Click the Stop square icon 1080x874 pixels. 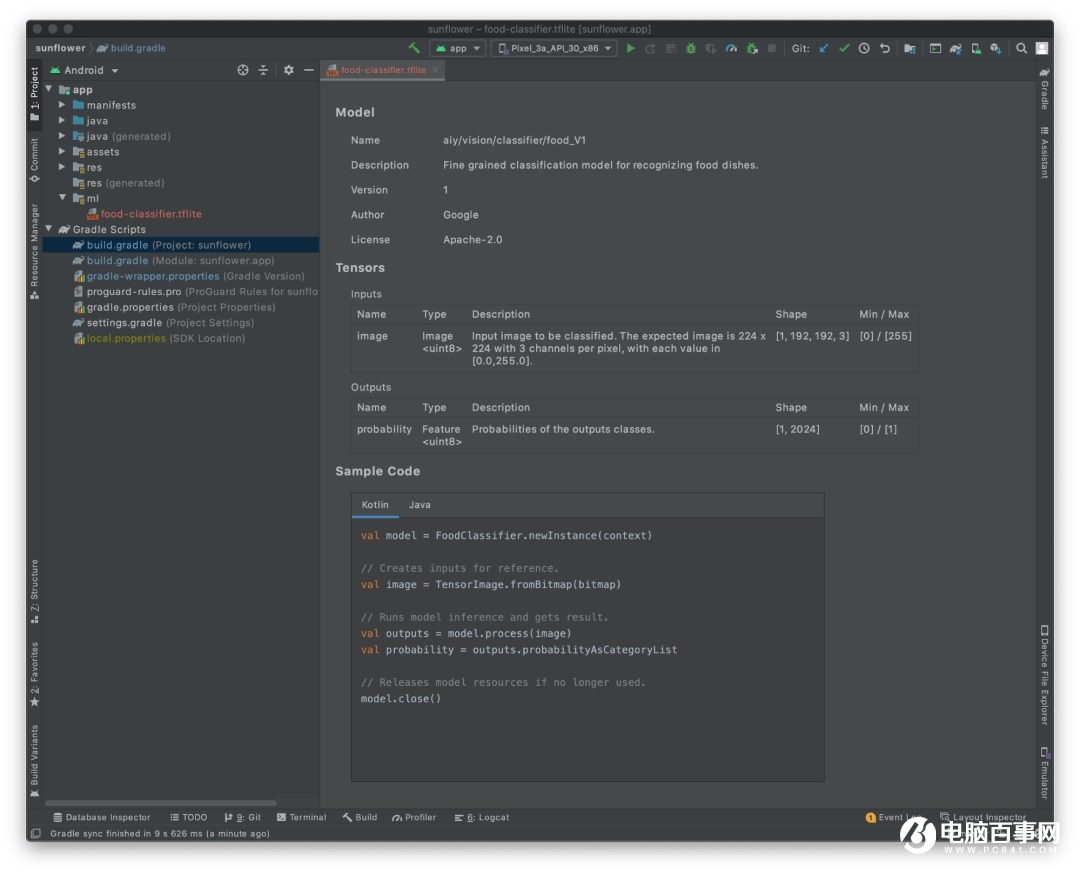[772, 48]
